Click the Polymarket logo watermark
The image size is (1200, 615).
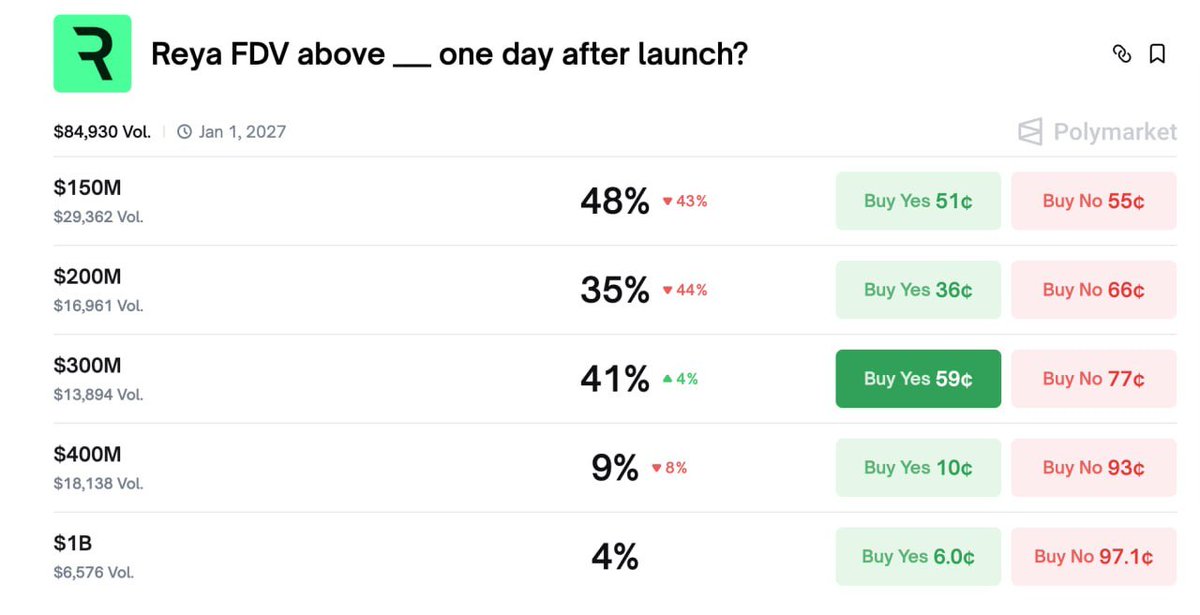[1097, 132]
